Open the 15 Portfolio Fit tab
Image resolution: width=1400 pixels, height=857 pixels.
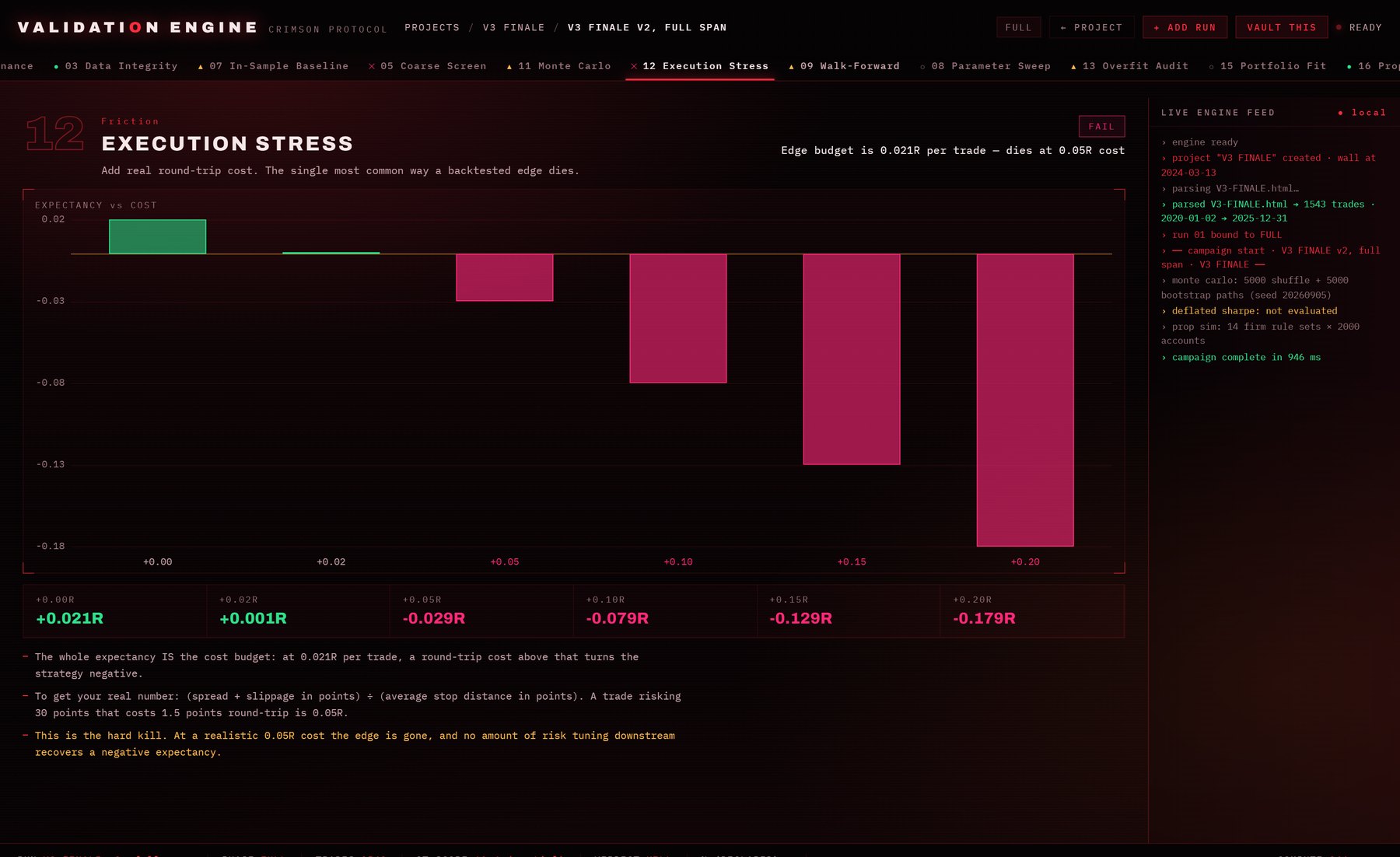(x=1267, y=66)
